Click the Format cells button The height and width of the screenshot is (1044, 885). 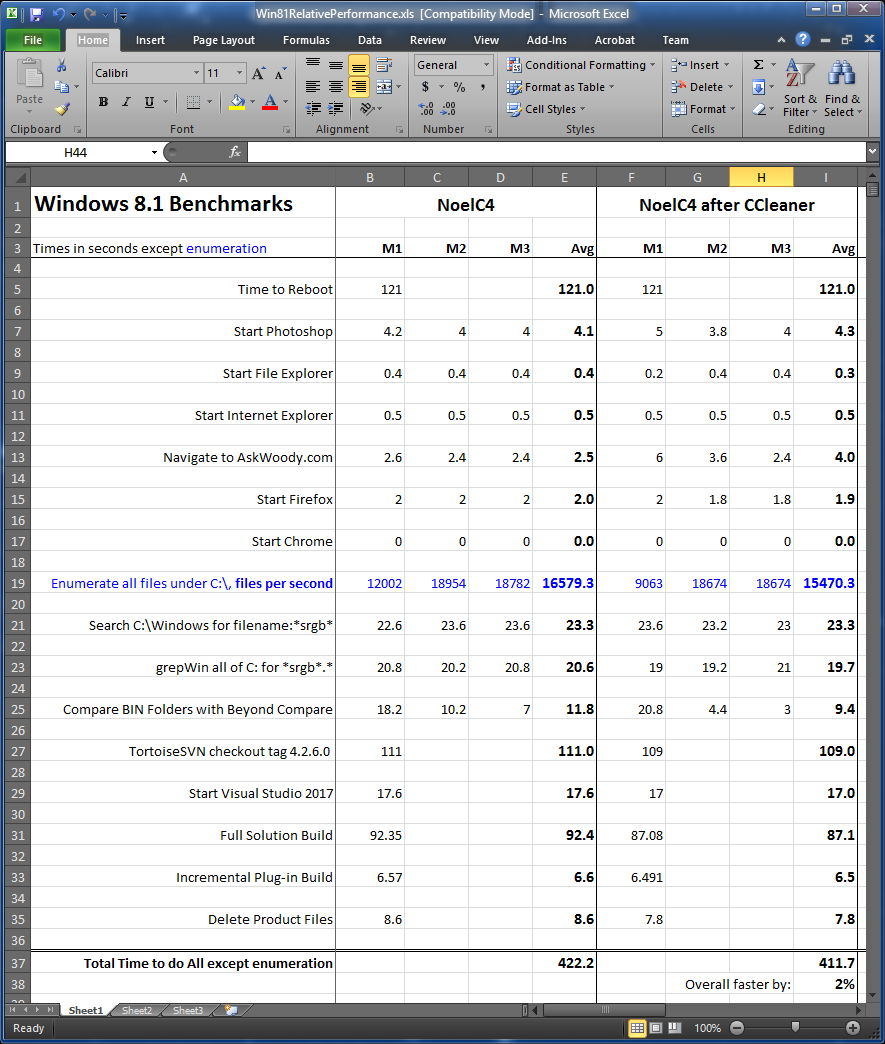point(703,109)
